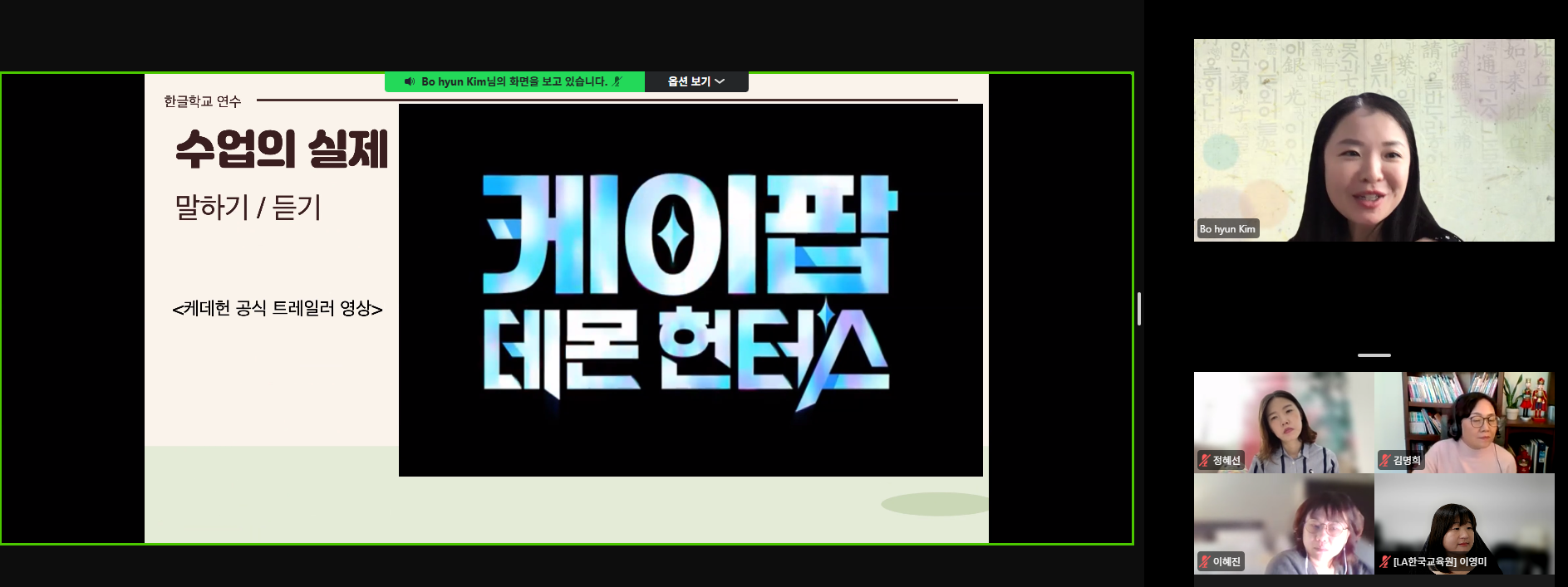Select 김명희's video thumbnail
Viewport: 1568px width, 587px height.
coord(1464,423)
